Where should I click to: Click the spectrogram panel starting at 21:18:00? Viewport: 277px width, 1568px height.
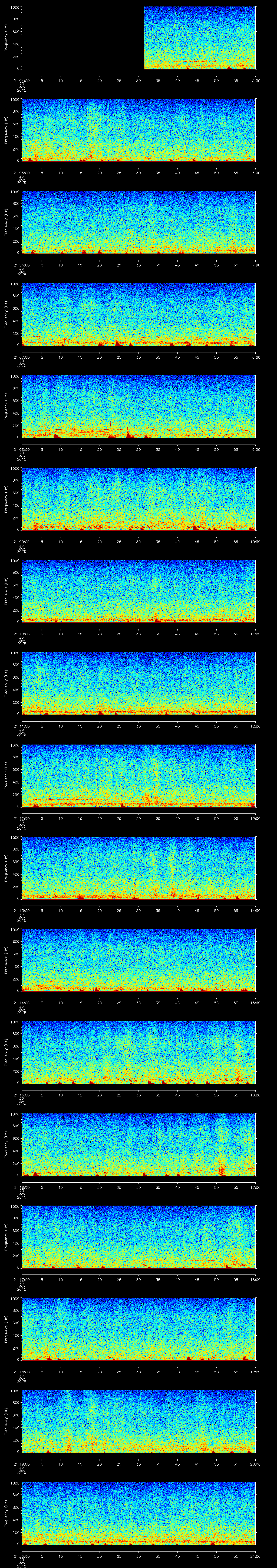click(139, 1329)
